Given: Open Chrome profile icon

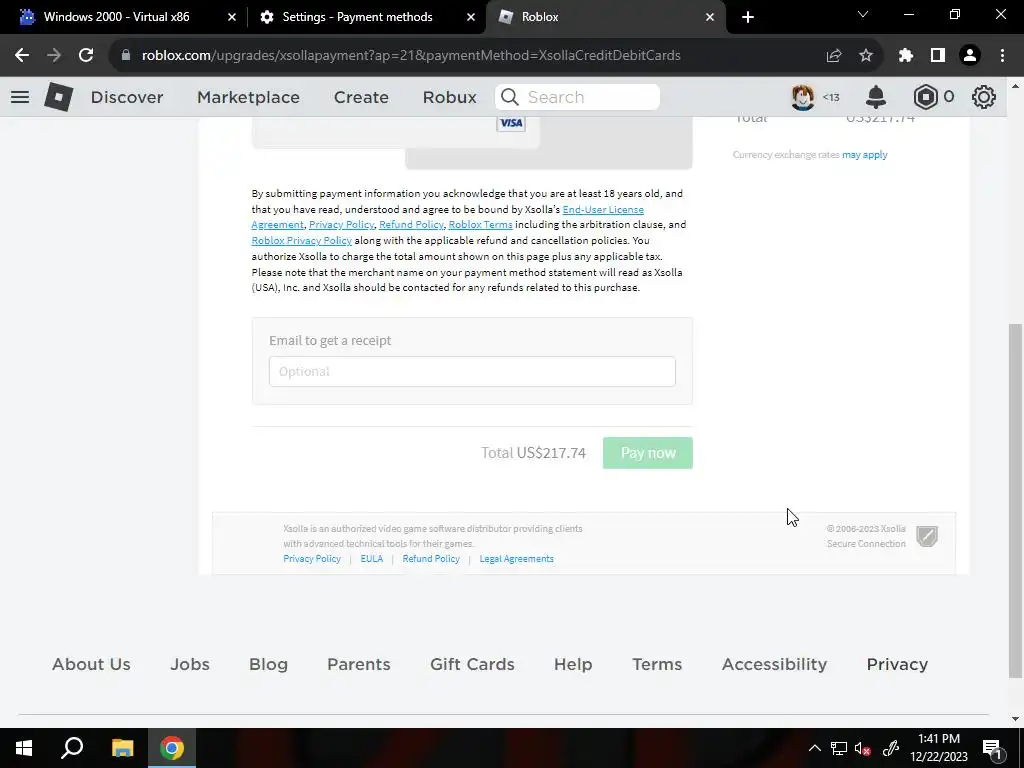Looking at the screenshot, I should click(x=970, y=56).
